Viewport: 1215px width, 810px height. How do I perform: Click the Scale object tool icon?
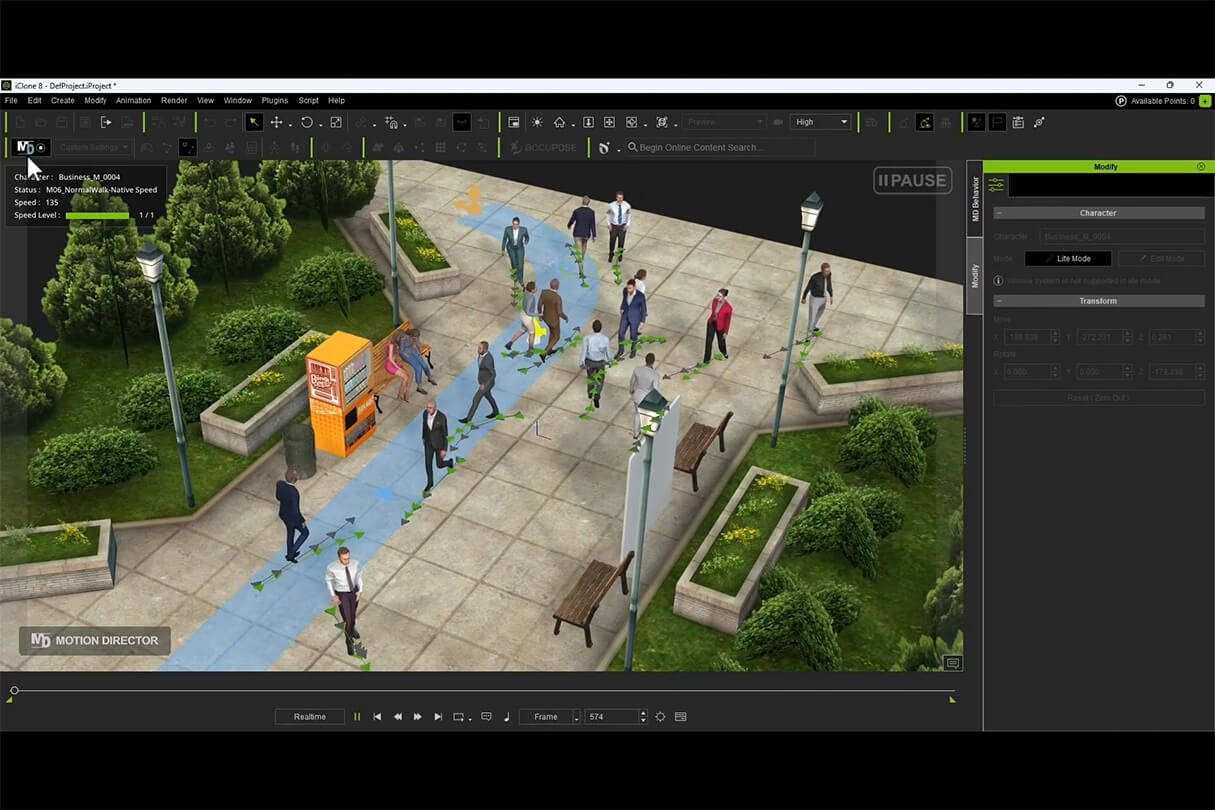click(x=336, y=122)
